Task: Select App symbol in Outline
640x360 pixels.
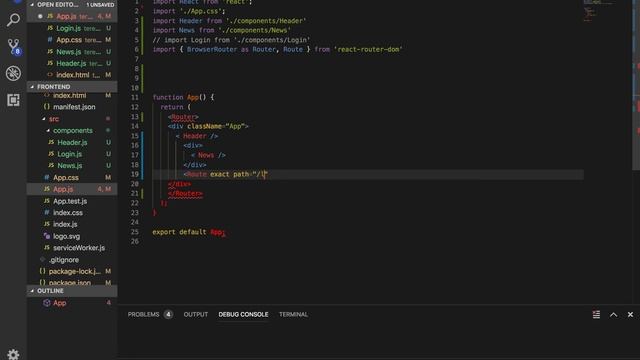Action: click(x=72, y=303)
